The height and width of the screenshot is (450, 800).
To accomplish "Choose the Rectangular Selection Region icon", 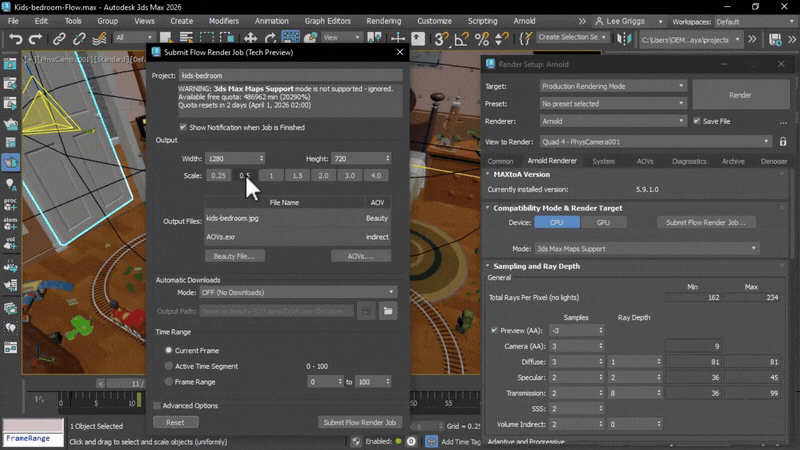I will [206, 39].
